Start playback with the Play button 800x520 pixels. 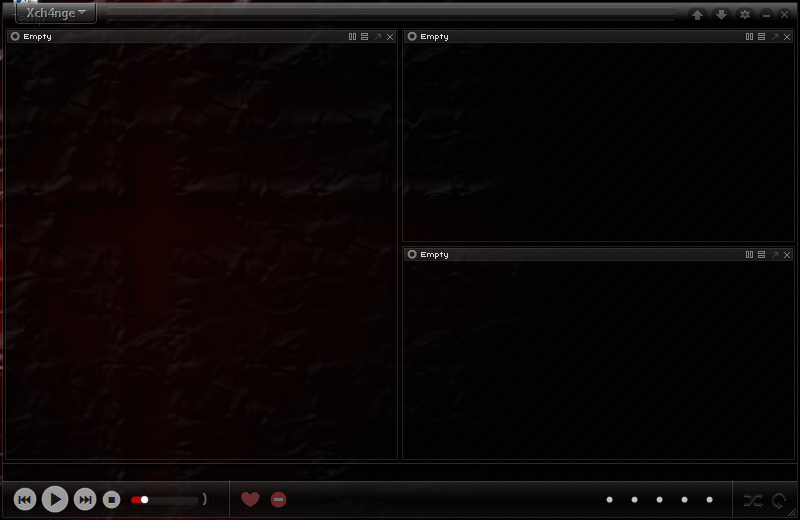click(x=55, y=500)
